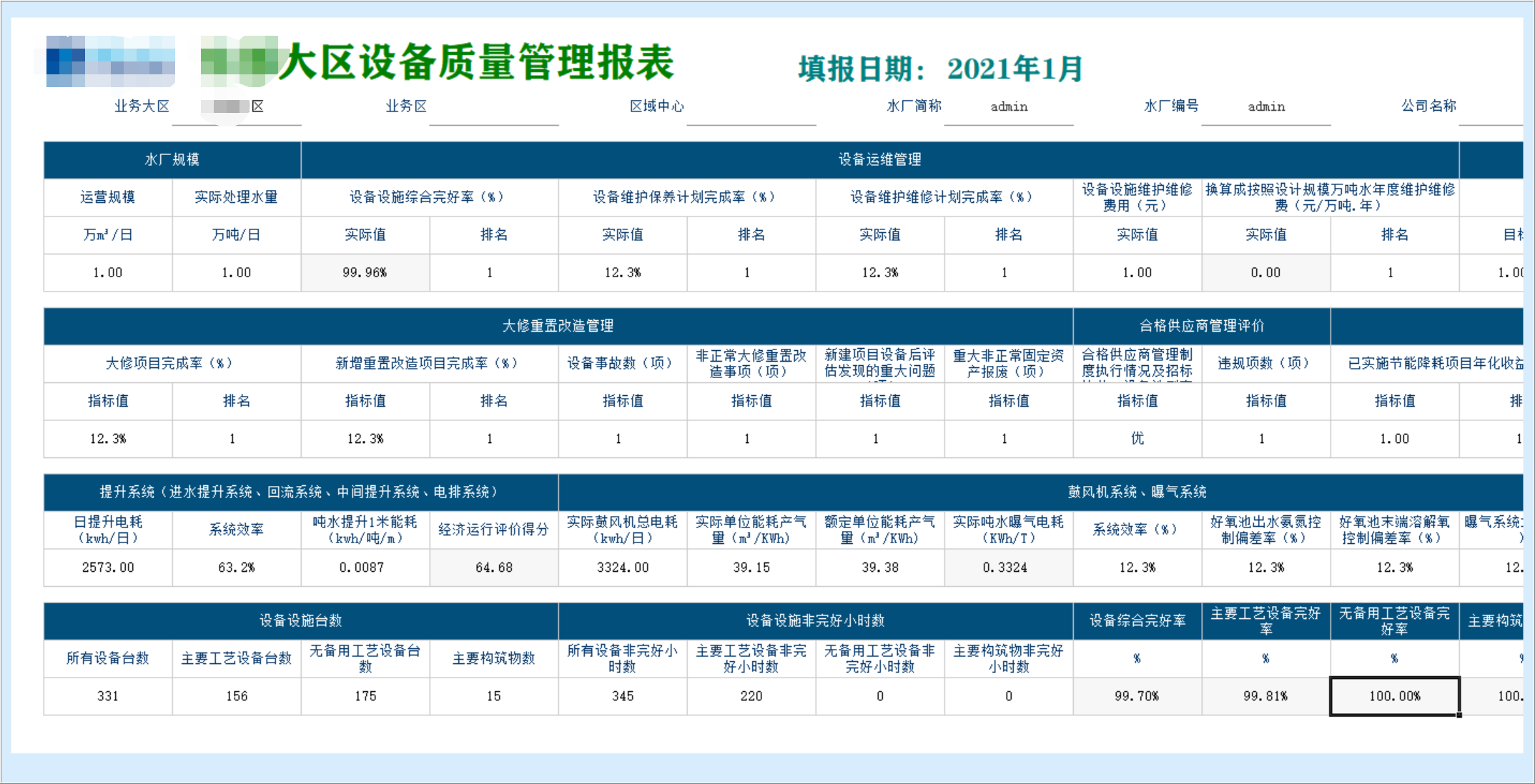Select the 39.15 value cell

[x=751, y=567]
